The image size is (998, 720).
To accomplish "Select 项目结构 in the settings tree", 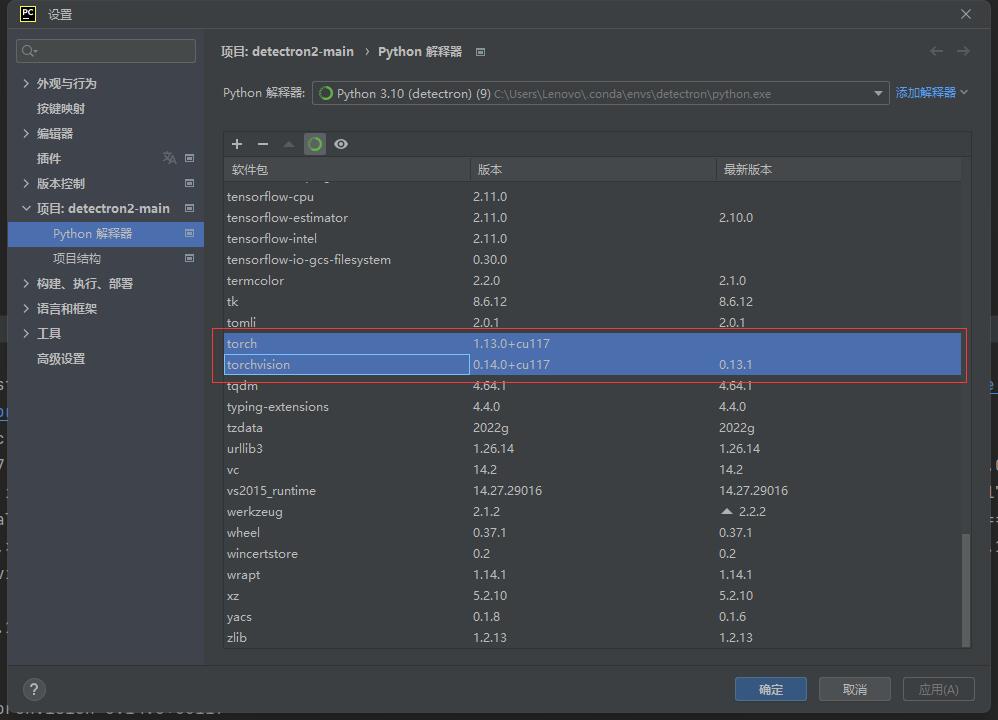I will (x=76, y=258).
